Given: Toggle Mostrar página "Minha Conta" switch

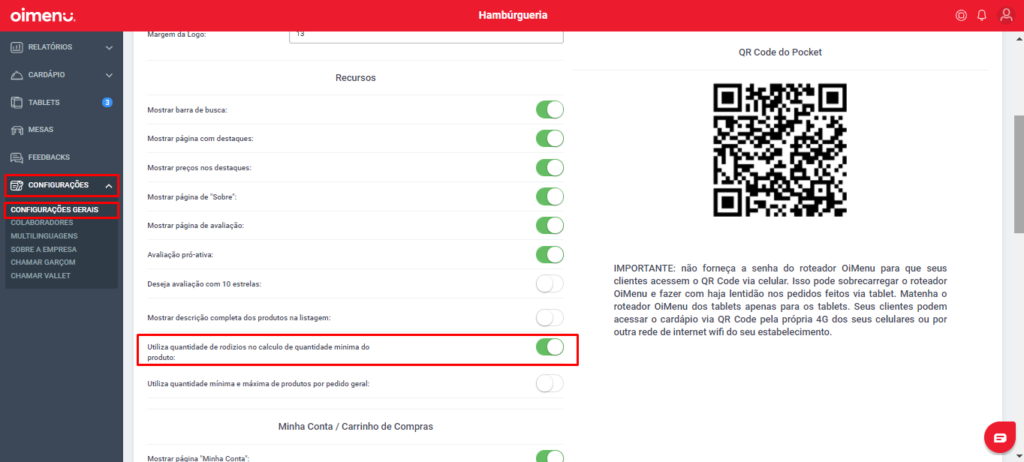Looking at the screenshot, I should 549,456.
